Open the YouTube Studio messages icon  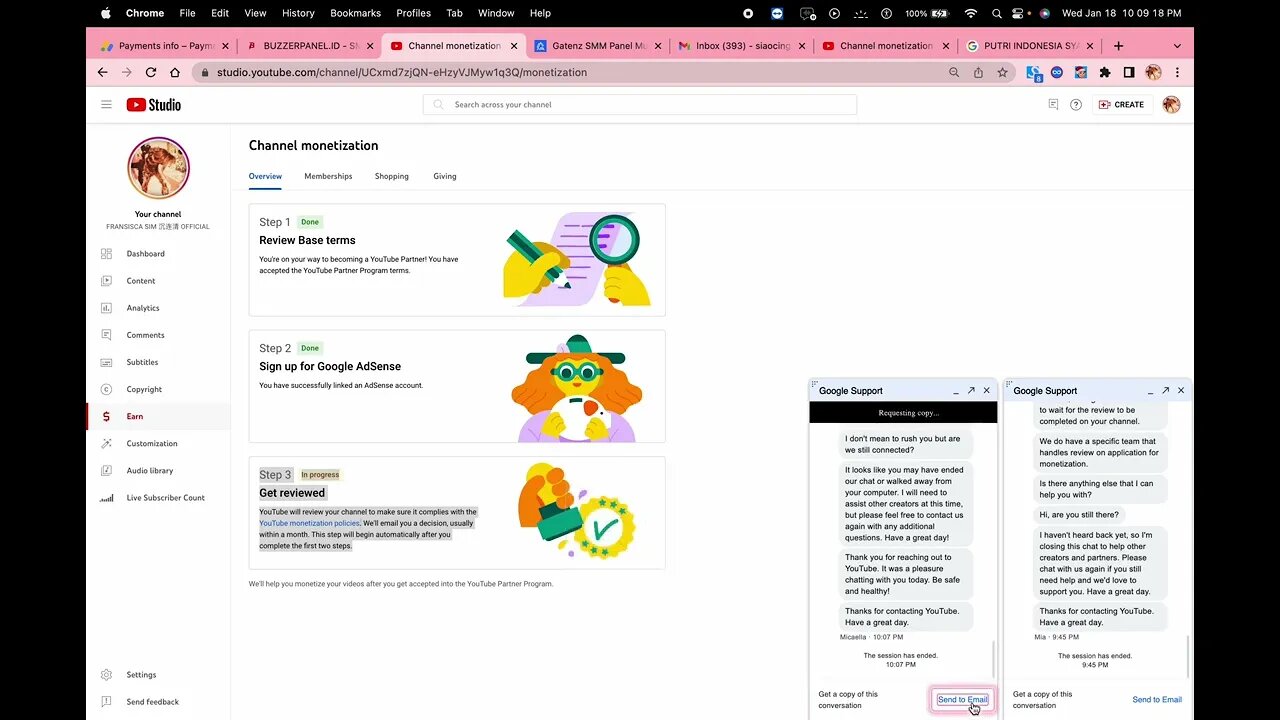pyautogui.click(x=1053, y=104)
